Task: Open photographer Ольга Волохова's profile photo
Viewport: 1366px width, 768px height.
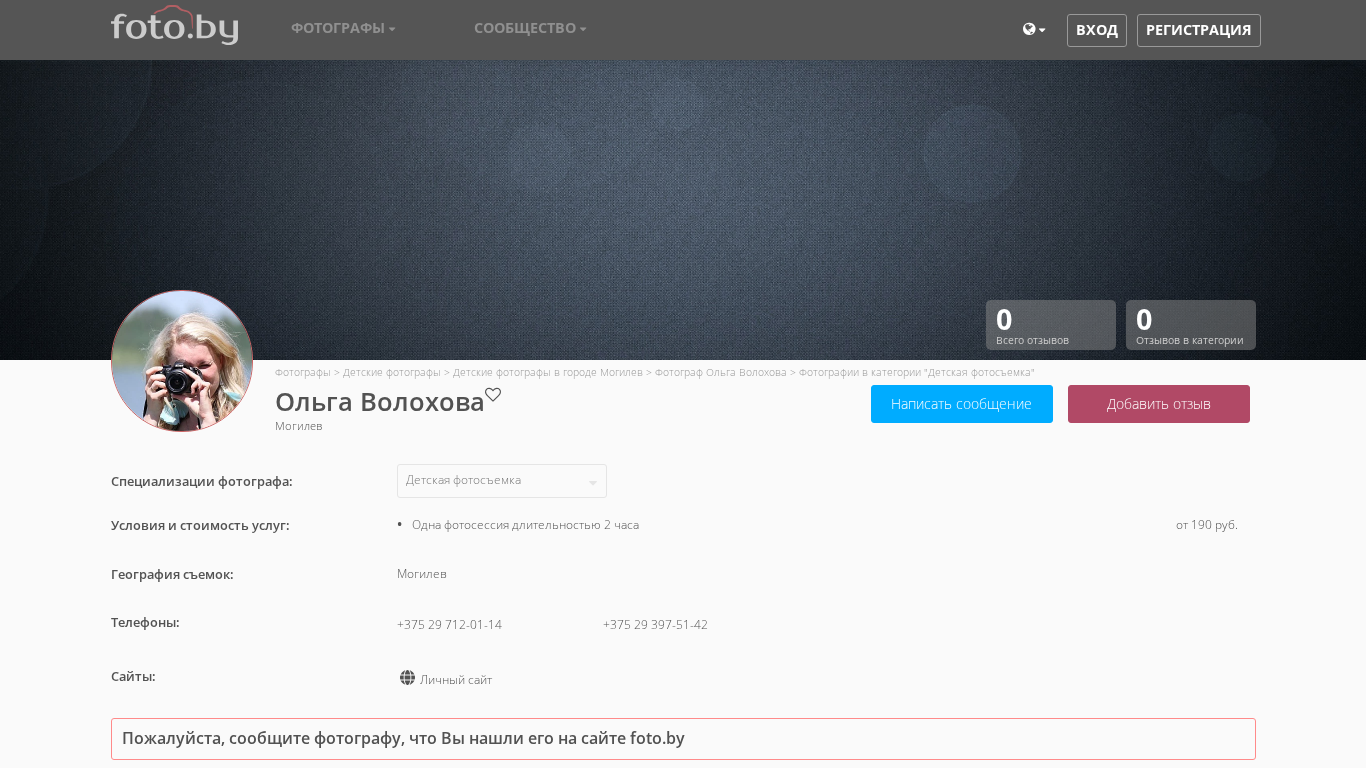Action: tap(182, 361)
